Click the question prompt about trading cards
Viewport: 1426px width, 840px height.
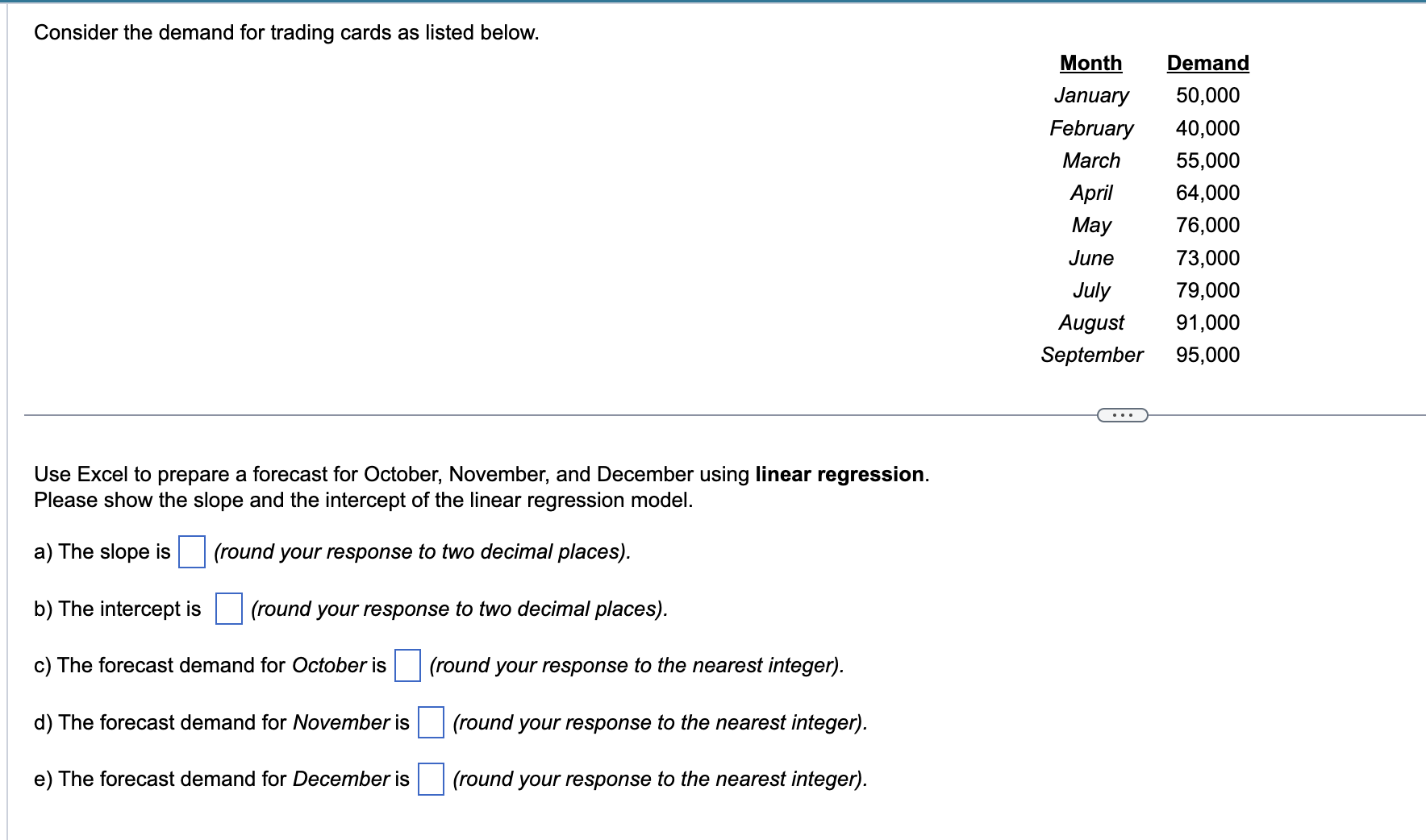point(286,33)
